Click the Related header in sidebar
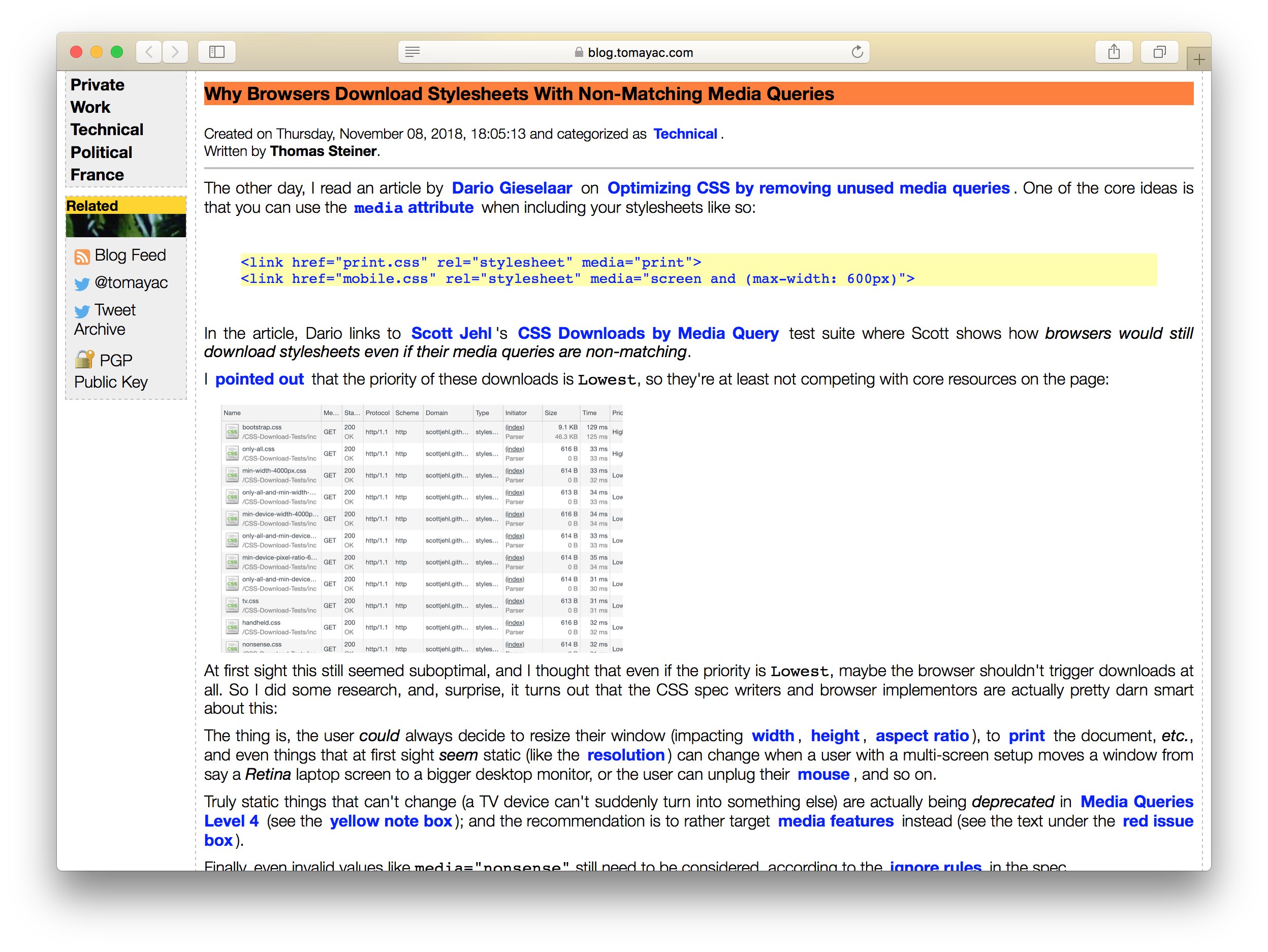Viewport: 1268px width, 952px height. coord(126,206)
